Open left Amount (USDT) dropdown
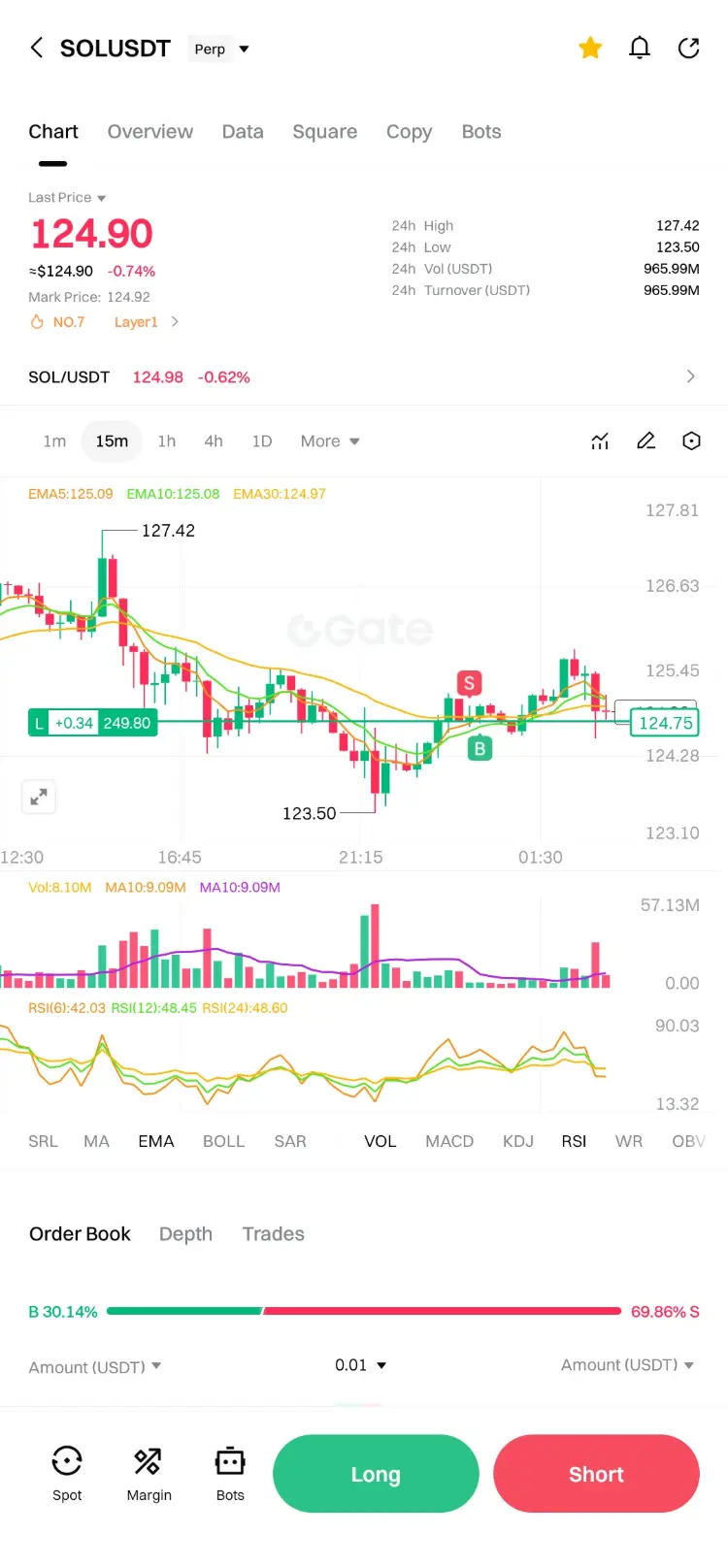 click(x=95, y=1366)
